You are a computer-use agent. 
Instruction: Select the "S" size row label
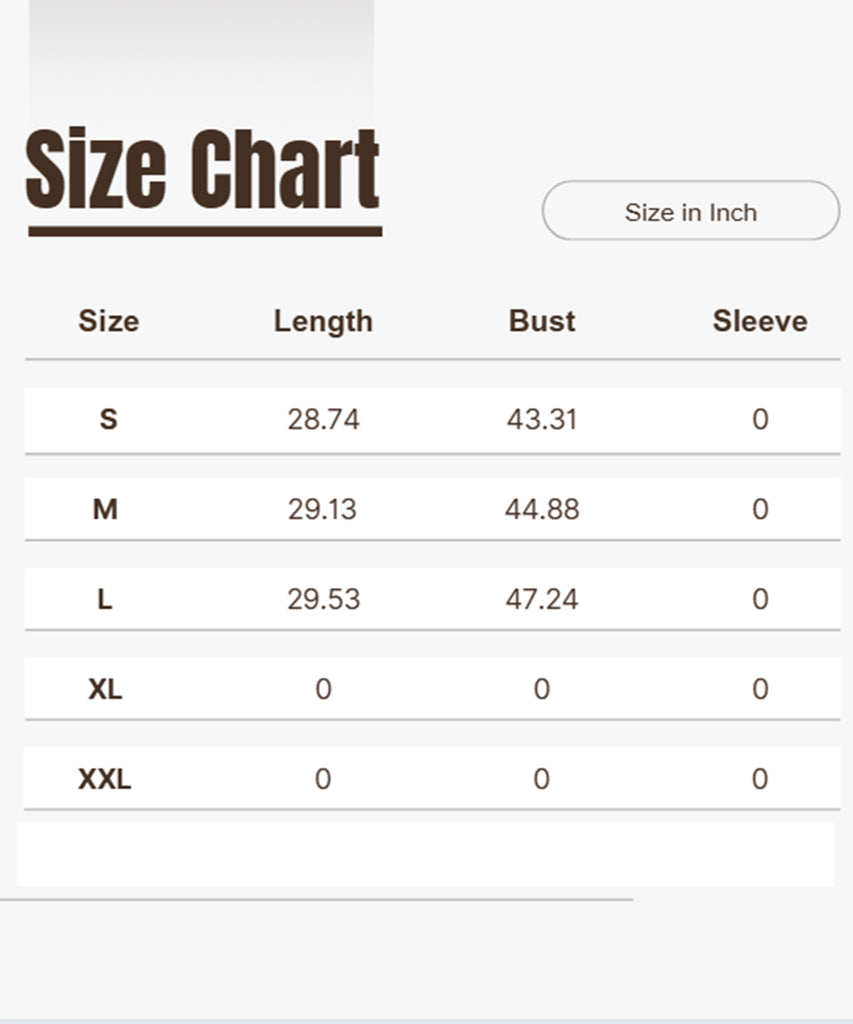[x=108, y=419]
